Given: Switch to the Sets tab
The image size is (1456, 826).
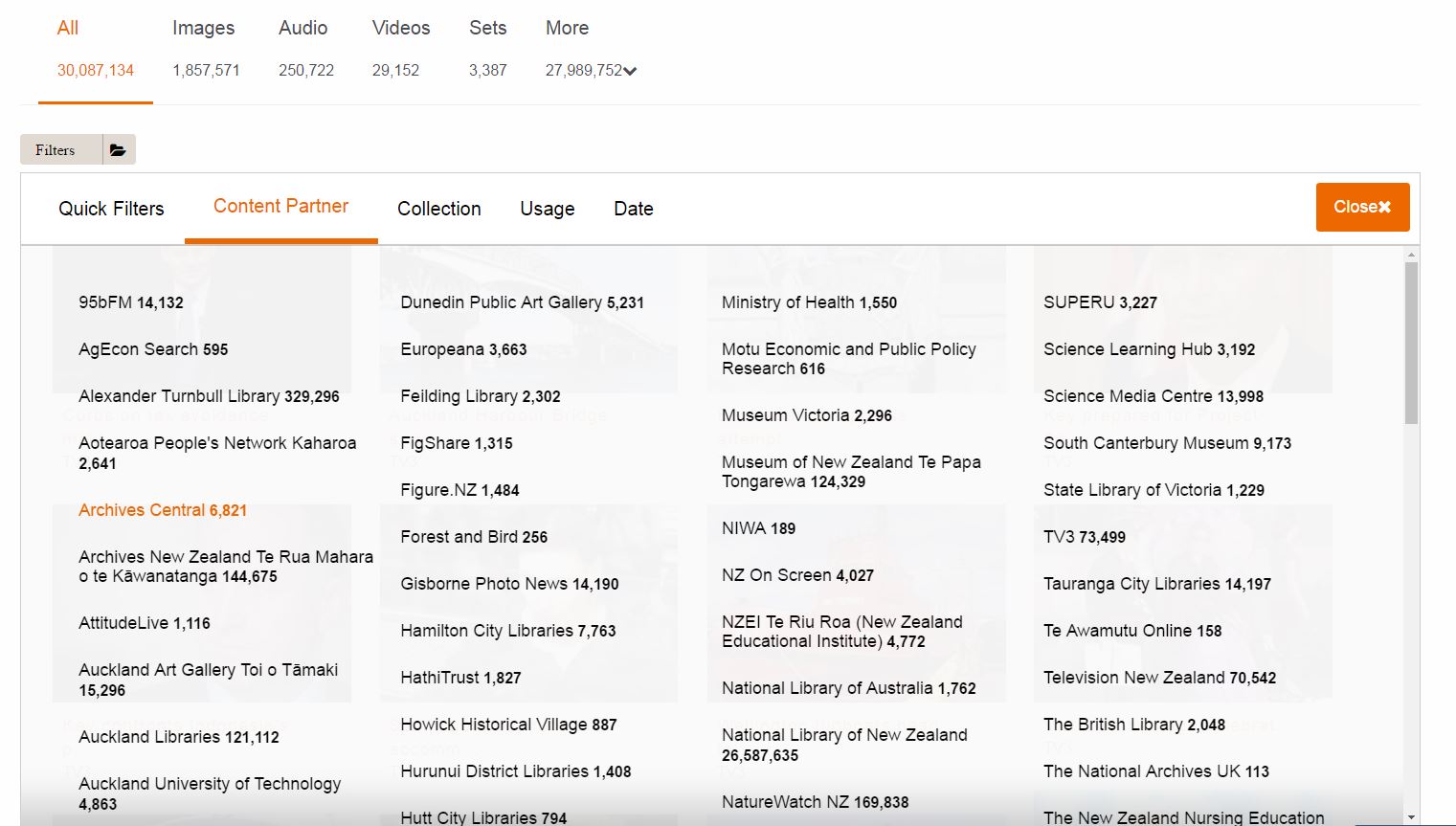Looking at the screenshot, I should point(488,49).
